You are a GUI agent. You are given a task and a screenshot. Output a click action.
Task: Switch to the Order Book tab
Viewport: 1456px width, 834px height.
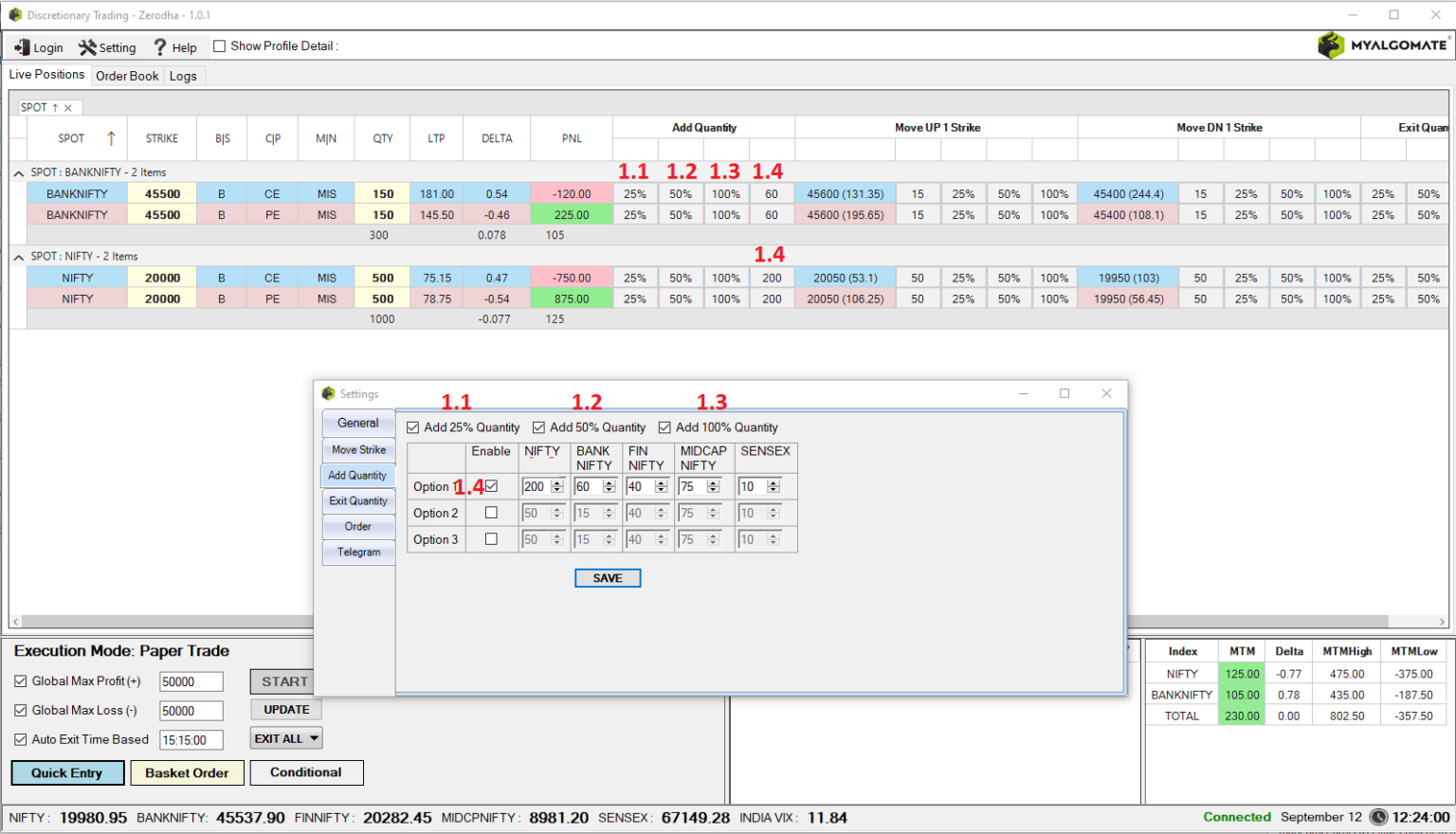(x=127, y=76)
